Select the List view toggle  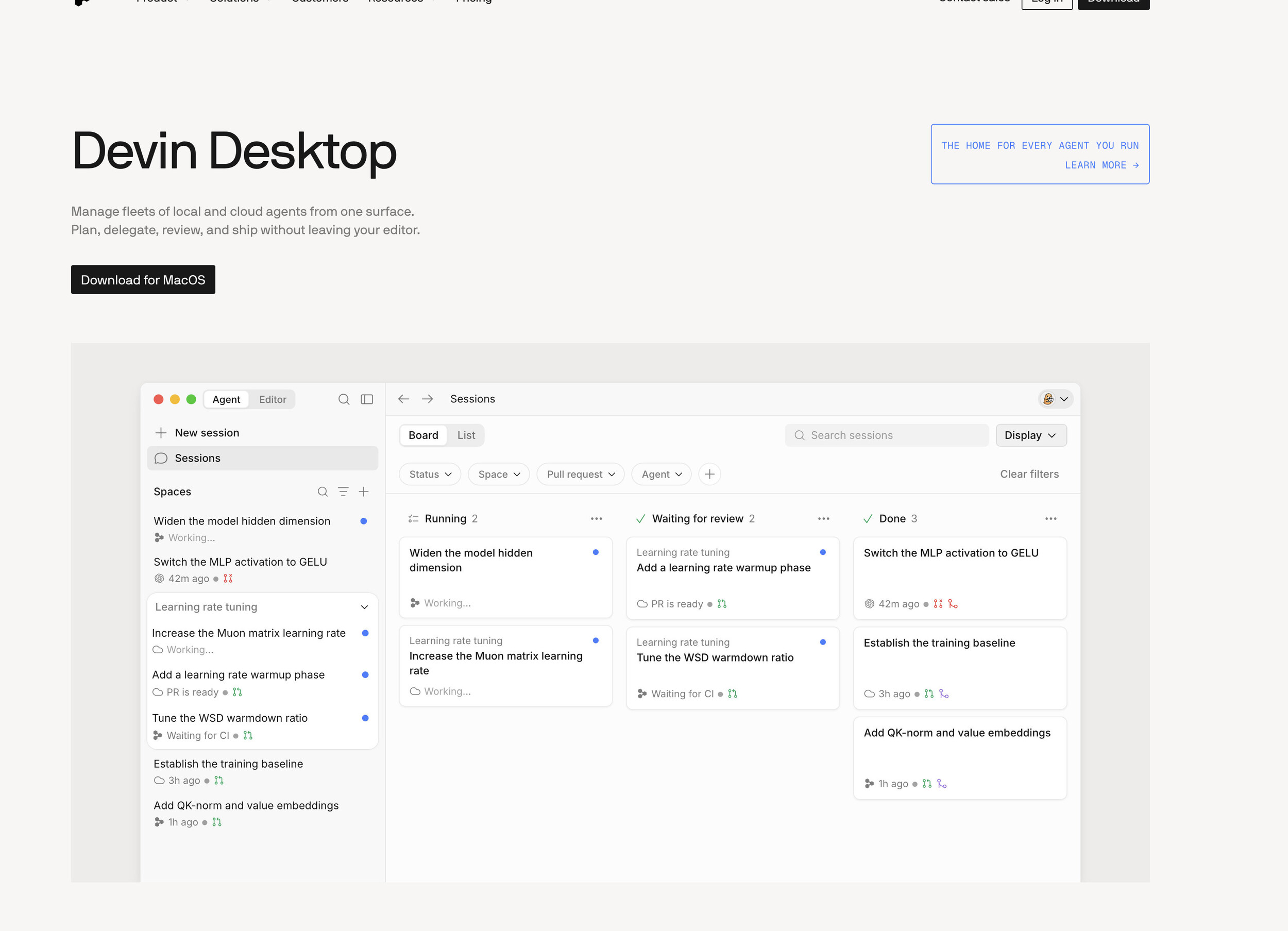click(x=466, y=435)
